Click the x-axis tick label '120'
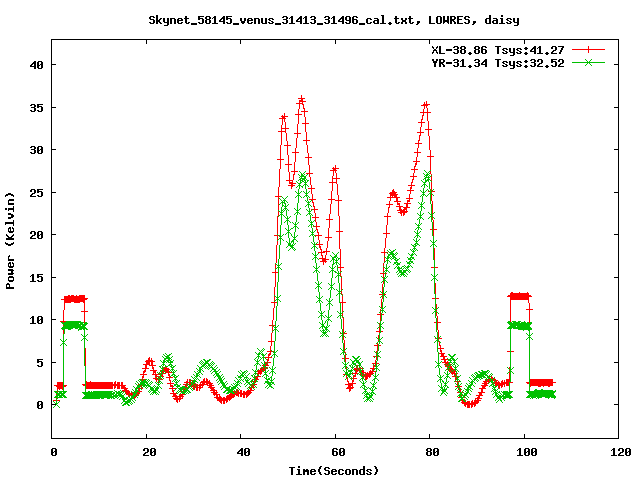 (x=621, y=452)
